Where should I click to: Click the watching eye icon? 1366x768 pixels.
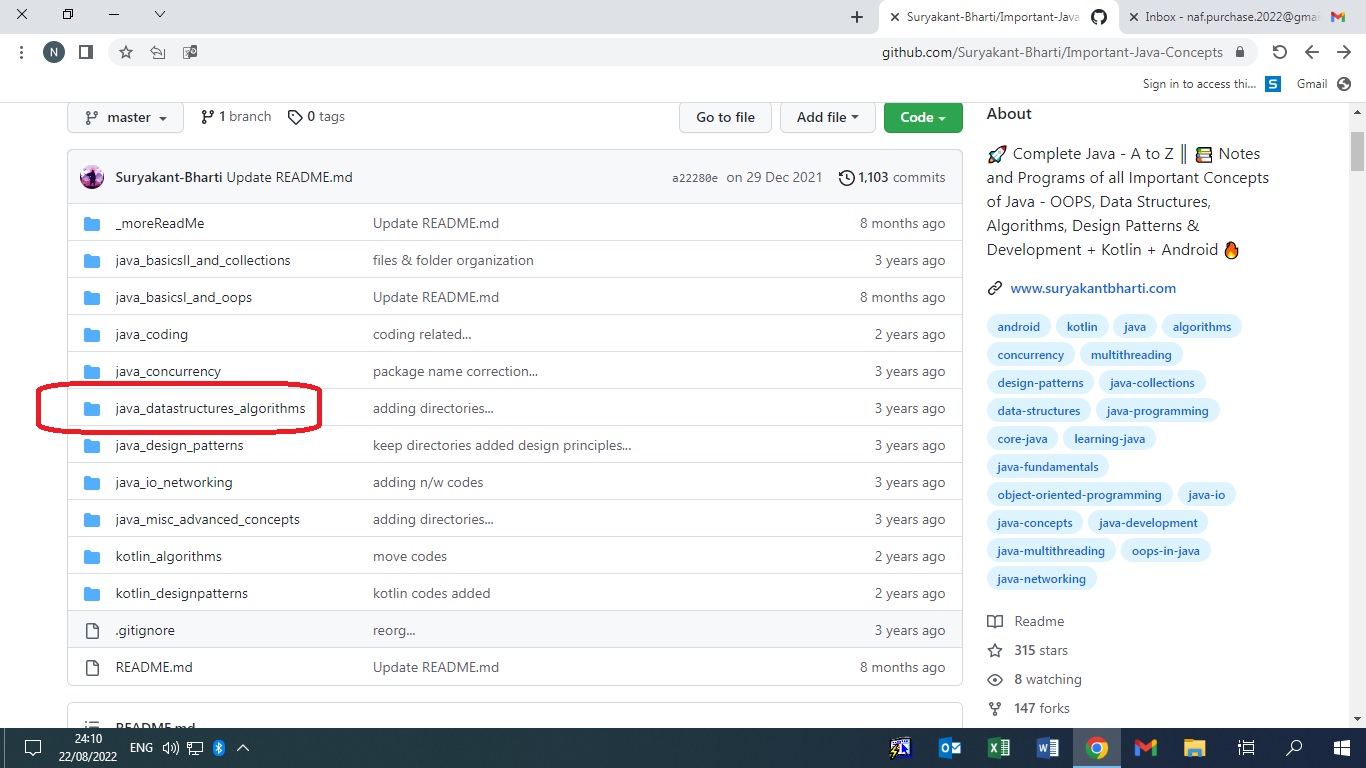coord(995,679)
